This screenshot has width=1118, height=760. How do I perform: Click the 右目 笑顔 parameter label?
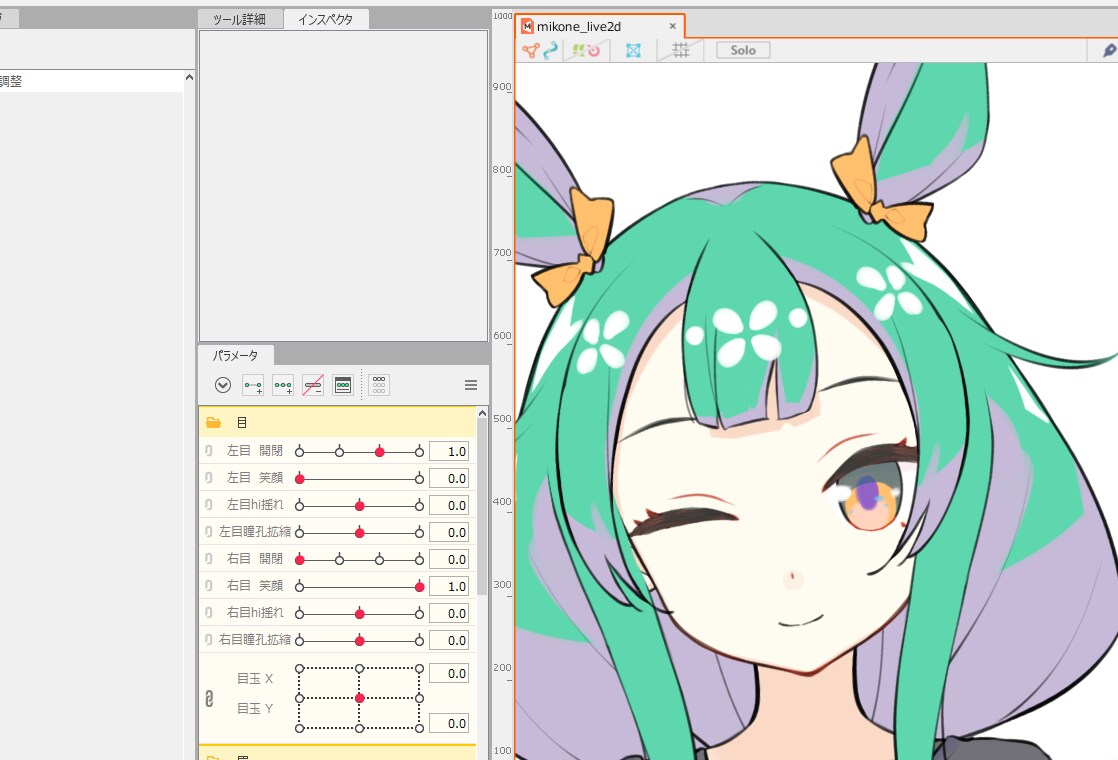(255, 586)
